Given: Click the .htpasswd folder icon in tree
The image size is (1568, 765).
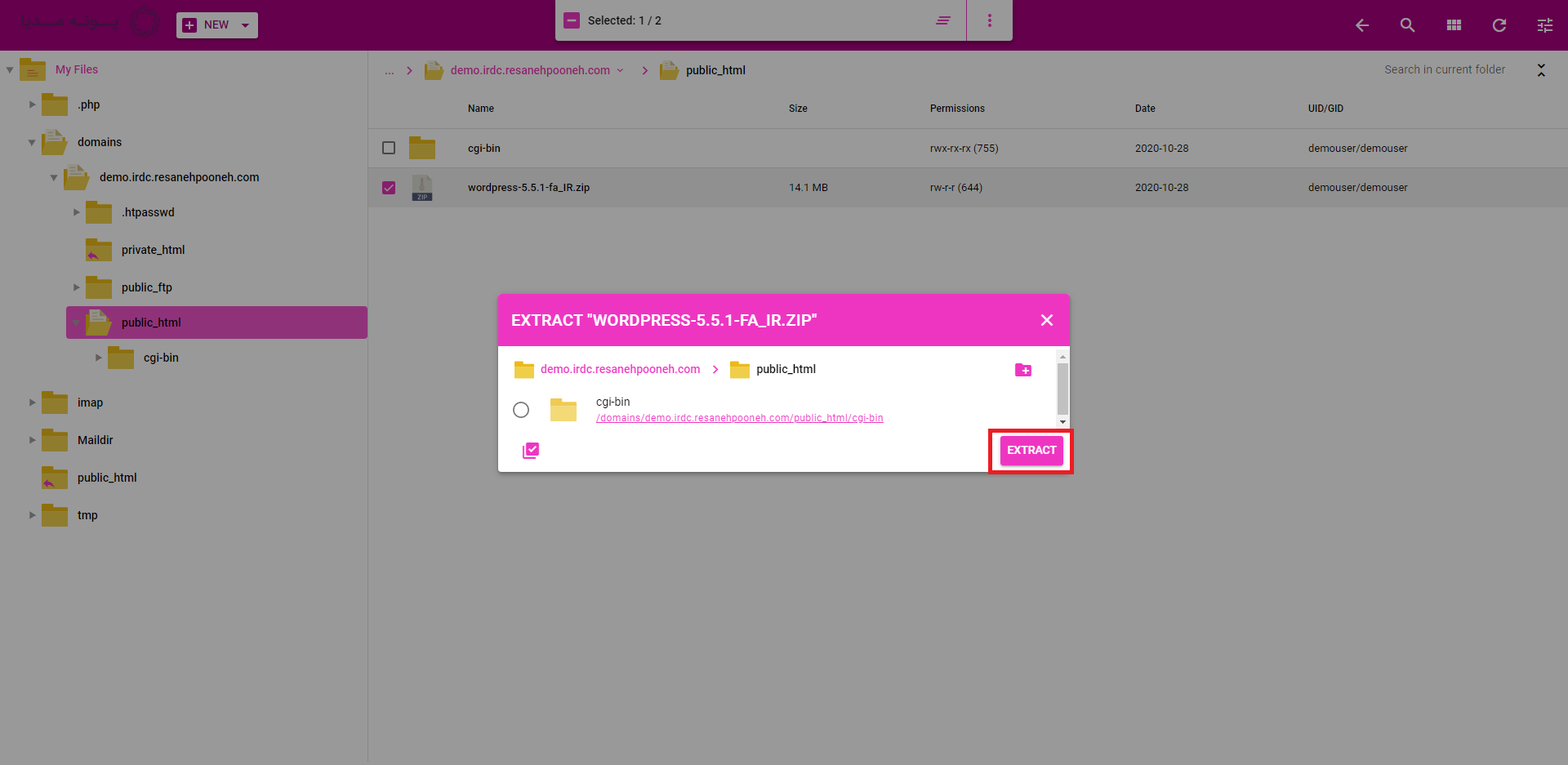Looking at the screenshot, I should [x=99, y=212].
